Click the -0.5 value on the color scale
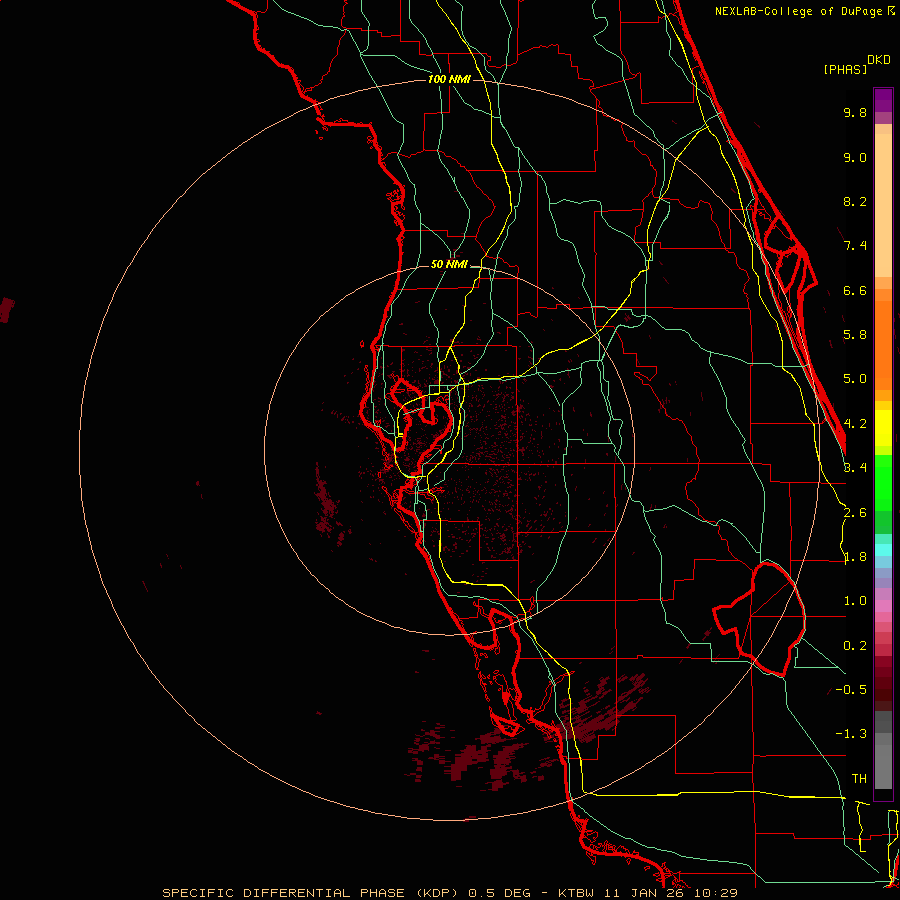Image resolution: width=900 pixels, height=900 pixels. click(x=851, y=690)
